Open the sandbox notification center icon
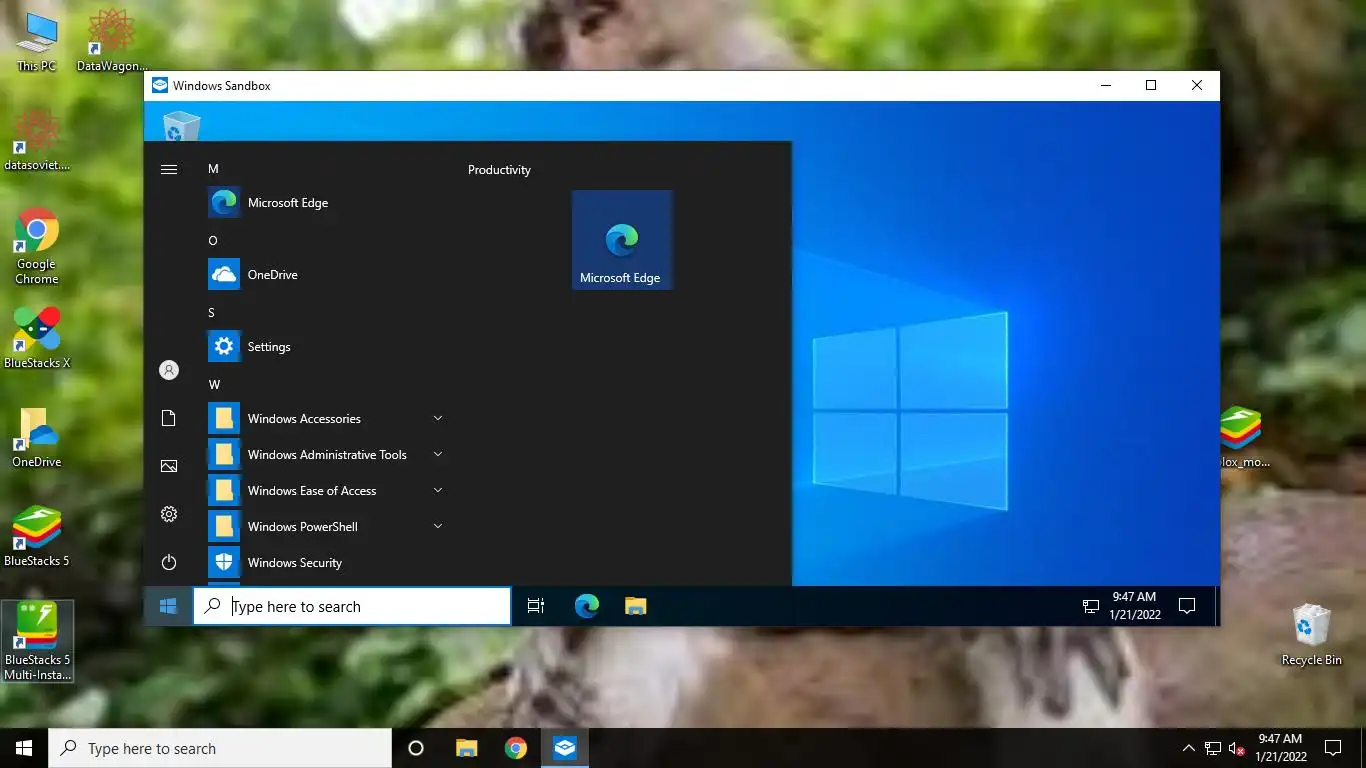Screen dimensions: 1366x768 tap(1187, 606)
